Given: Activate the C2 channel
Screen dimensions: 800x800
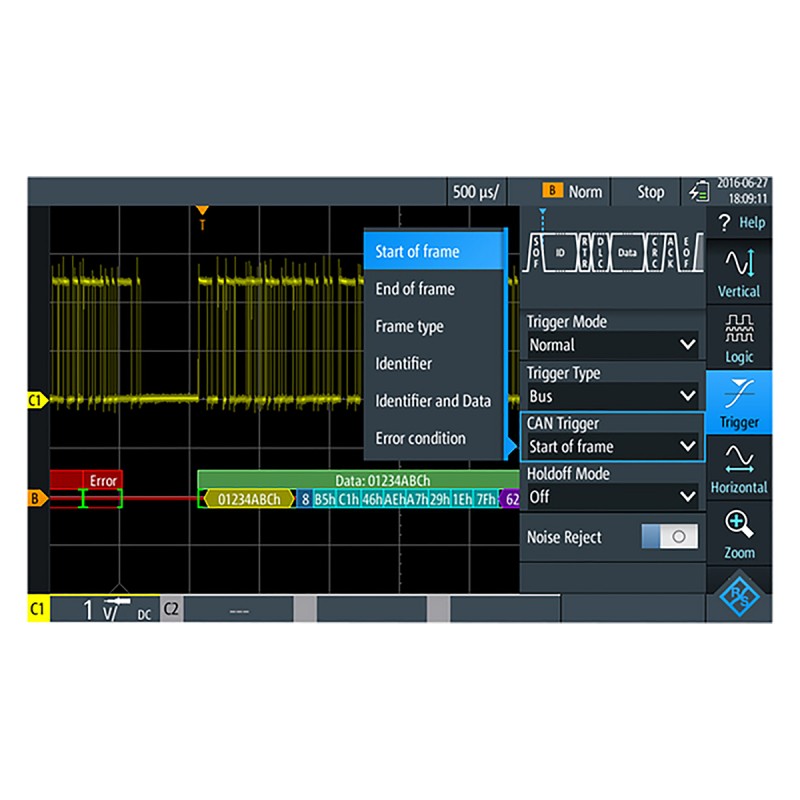Looking at the screenshot, I should (170, 607).
